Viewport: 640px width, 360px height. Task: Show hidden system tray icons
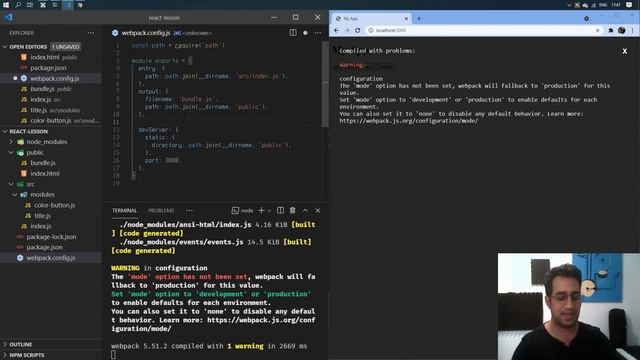[569, 5]
